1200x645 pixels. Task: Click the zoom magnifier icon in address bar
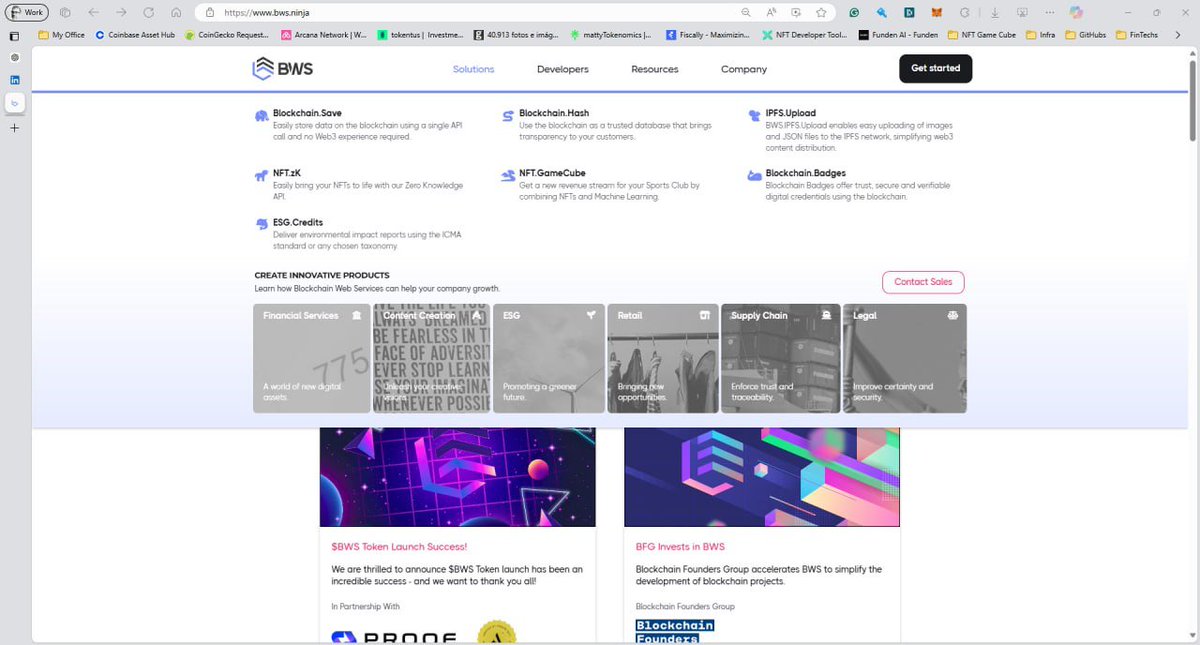(x=746, y=12)
